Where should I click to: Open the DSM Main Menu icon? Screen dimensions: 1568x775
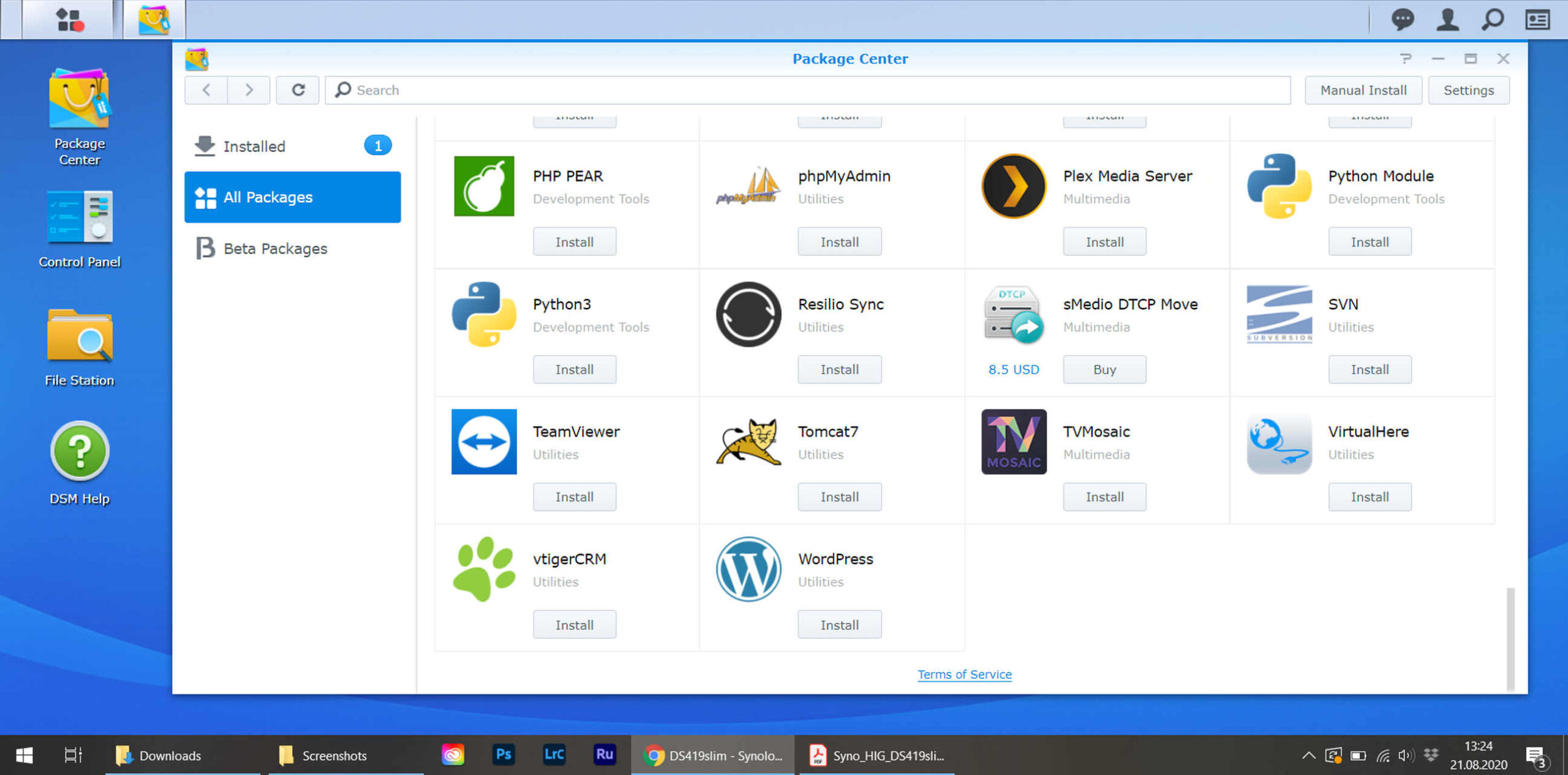click(68, 20)
